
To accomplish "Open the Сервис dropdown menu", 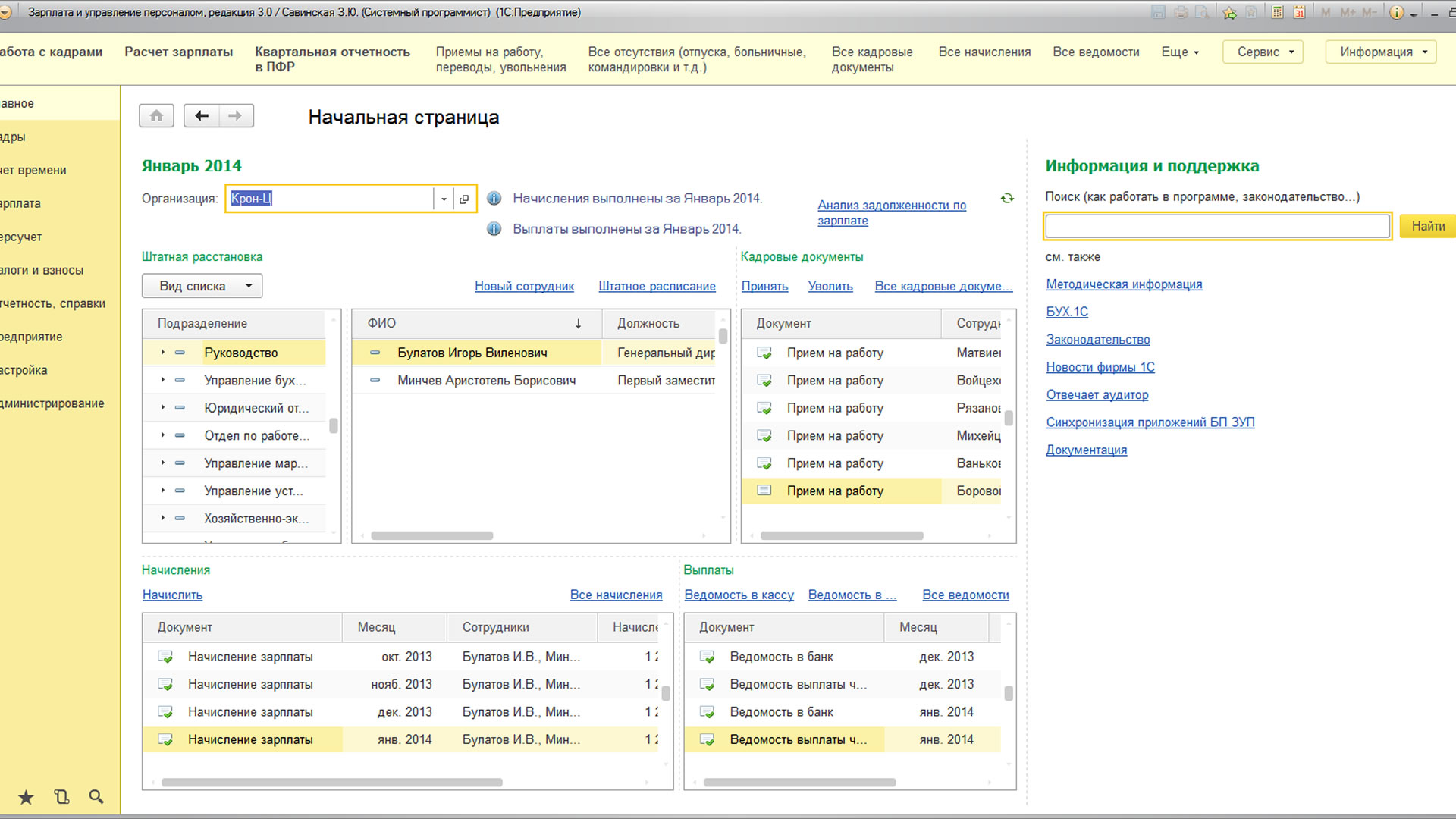I will (1263, 52).
